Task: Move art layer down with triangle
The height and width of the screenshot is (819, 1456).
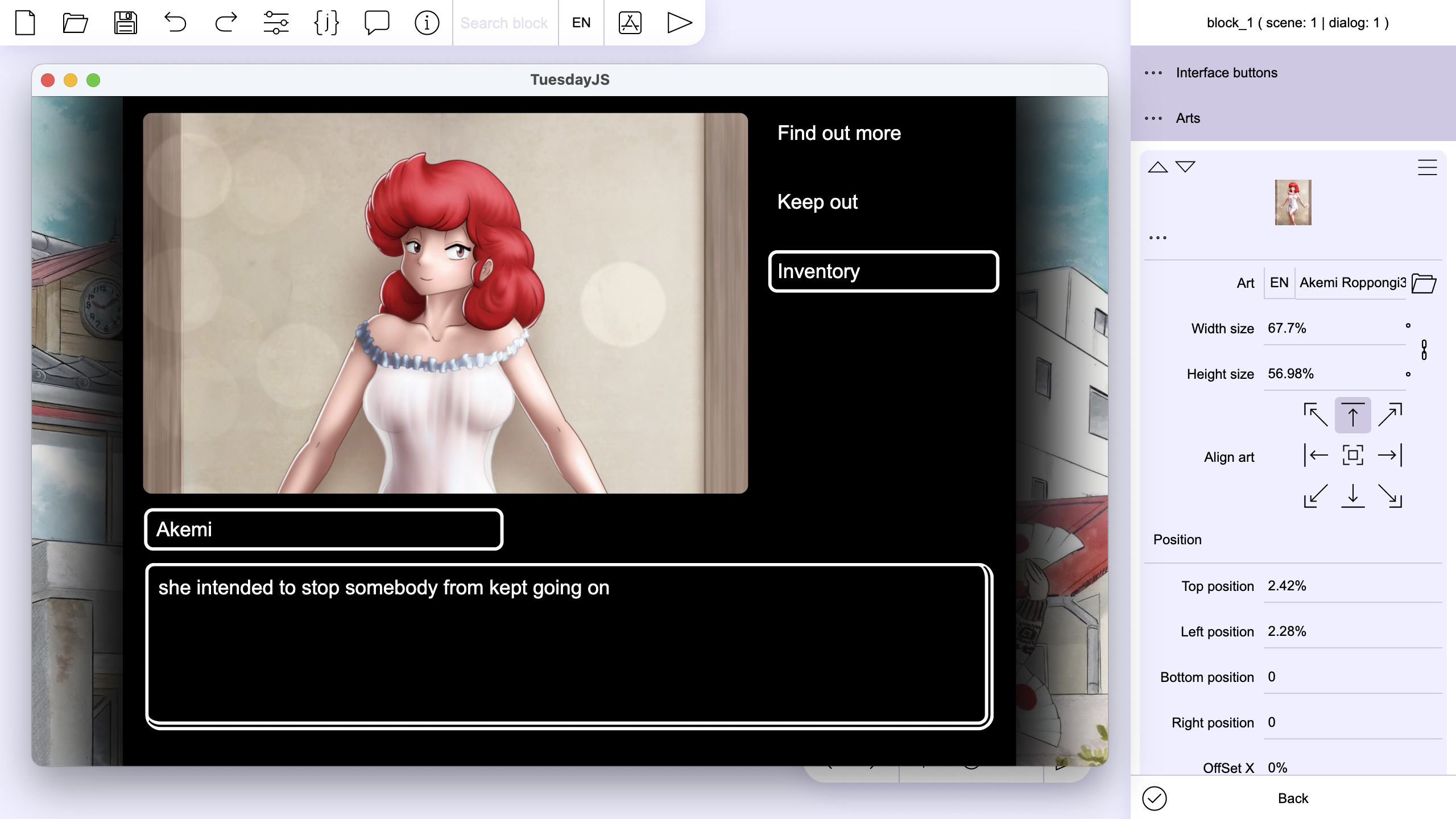Action: tap(1185, 167)
